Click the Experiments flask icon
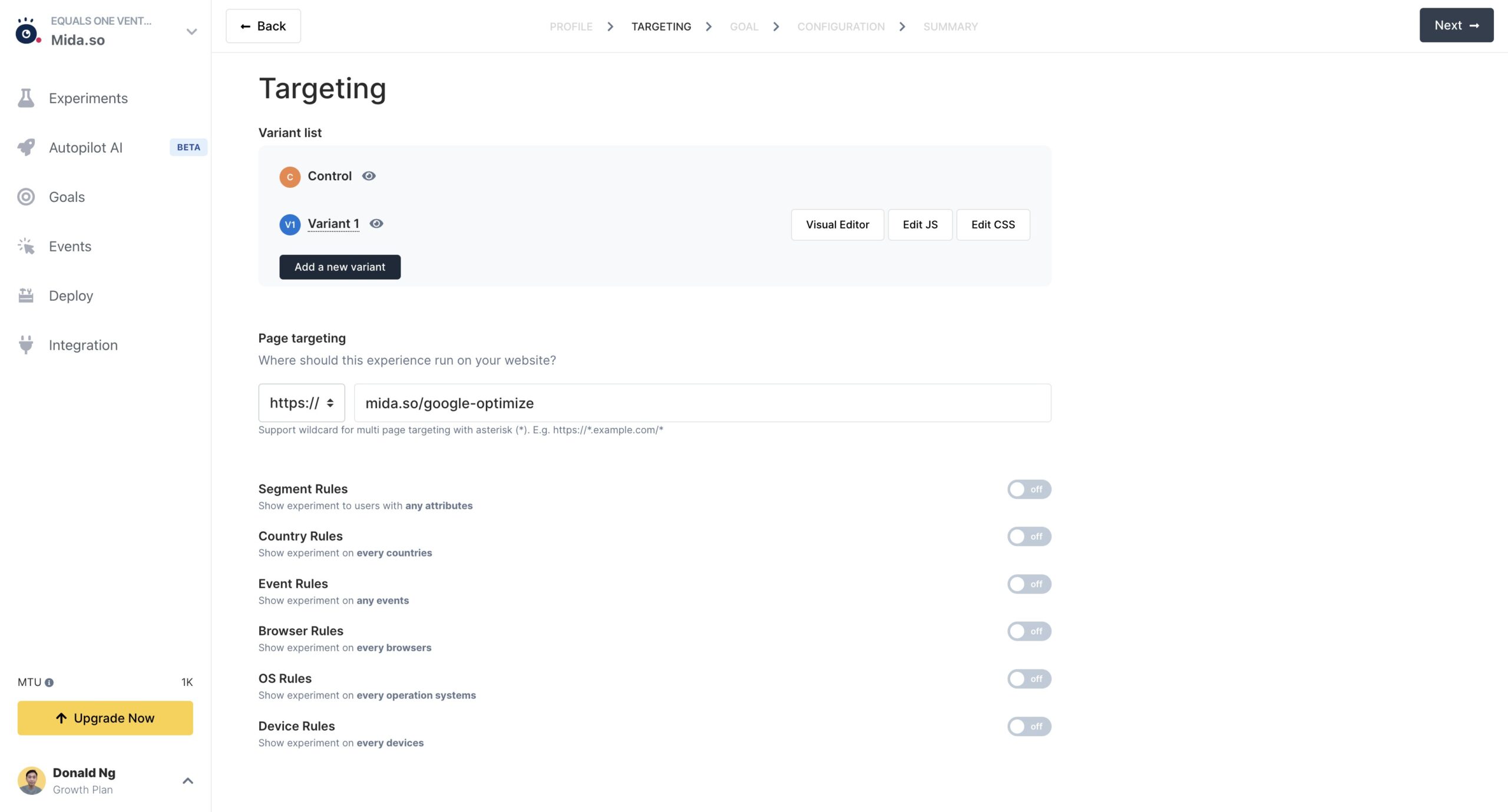This screenshot has height=812, width=1508. click(x=26, y=98)
